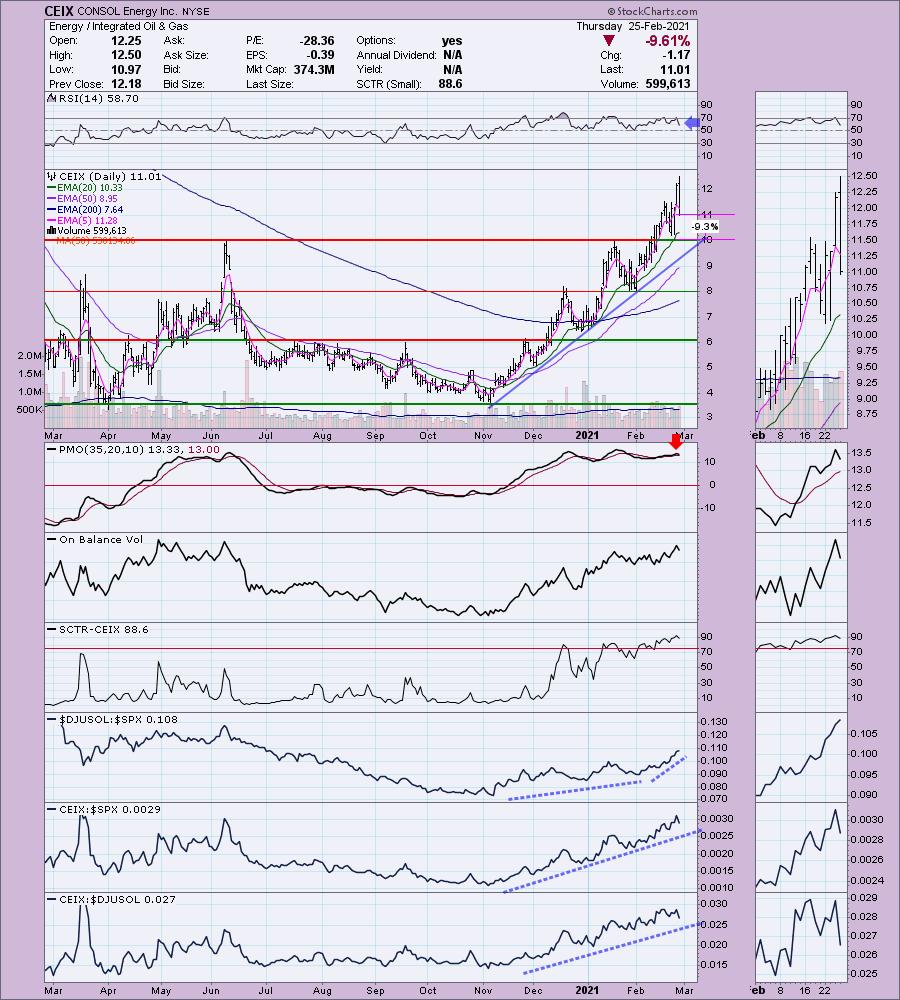Select the High value 12.50
The image size is (900, 1000).
pos(126,55)
